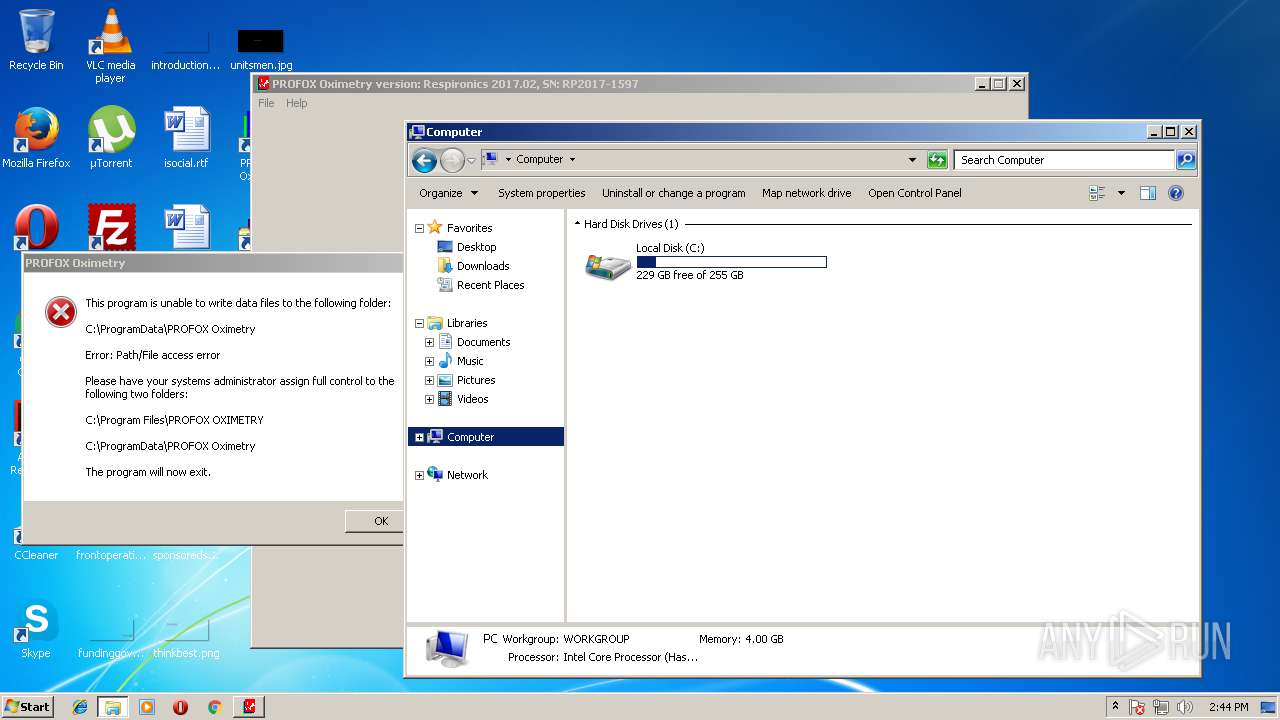Open the Organize dropdown menu
The width and height of the screenshot is (1280, 720).
(x=448, y=193)
